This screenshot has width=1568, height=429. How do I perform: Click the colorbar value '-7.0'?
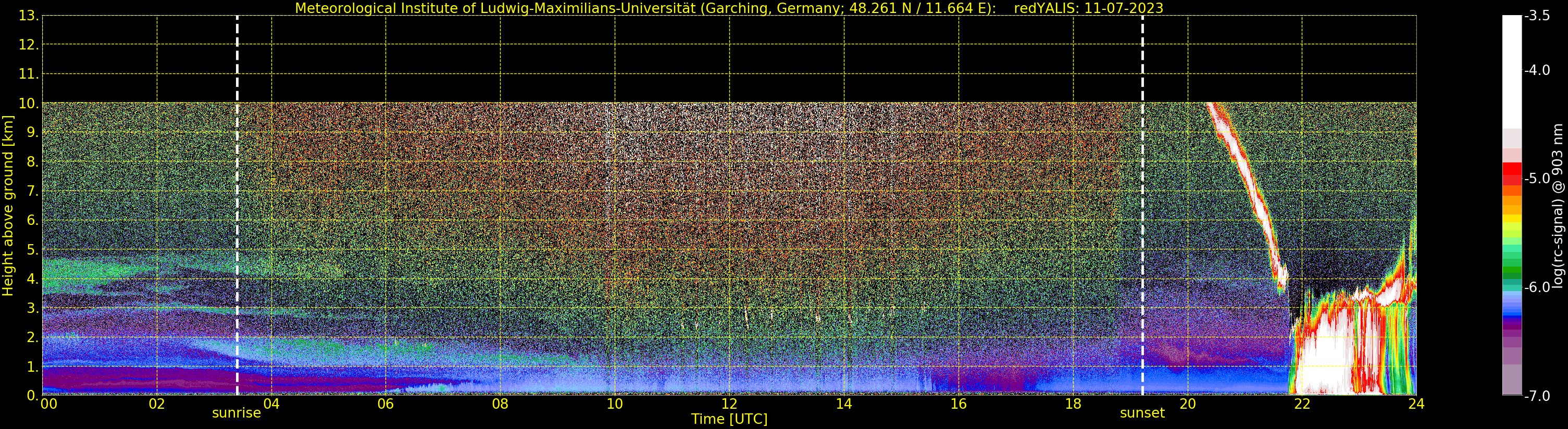tap(1537, 396)
